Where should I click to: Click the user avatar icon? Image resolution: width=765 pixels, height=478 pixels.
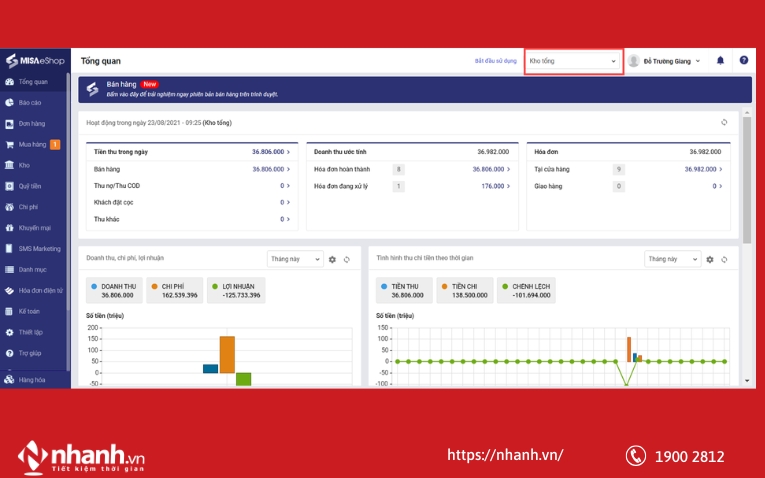634,61
